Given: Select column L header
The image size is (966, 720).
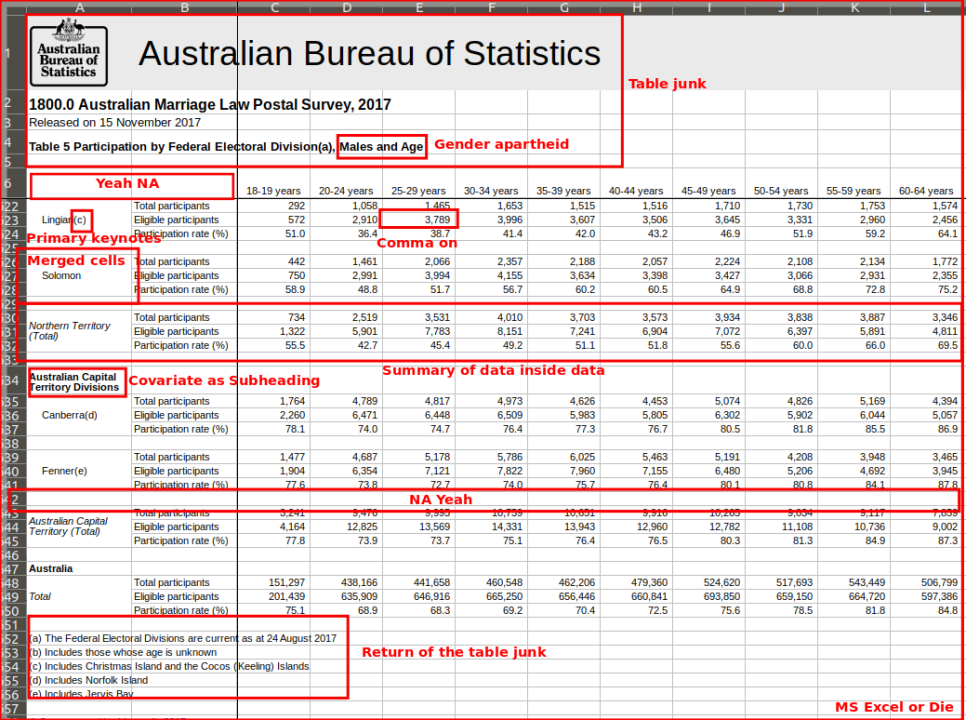Looking at the screenshot, I should coord(927,7).
